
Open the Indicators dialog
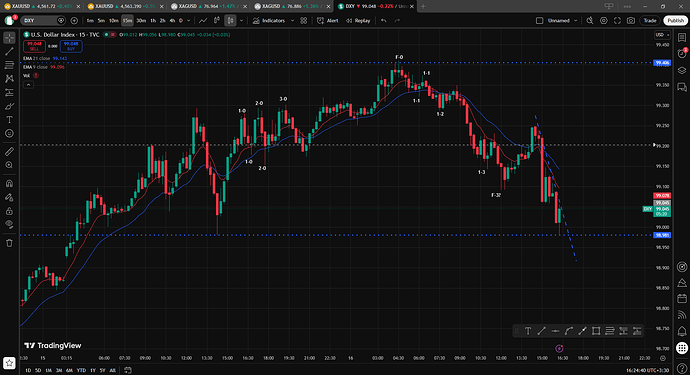click(268, 21)
